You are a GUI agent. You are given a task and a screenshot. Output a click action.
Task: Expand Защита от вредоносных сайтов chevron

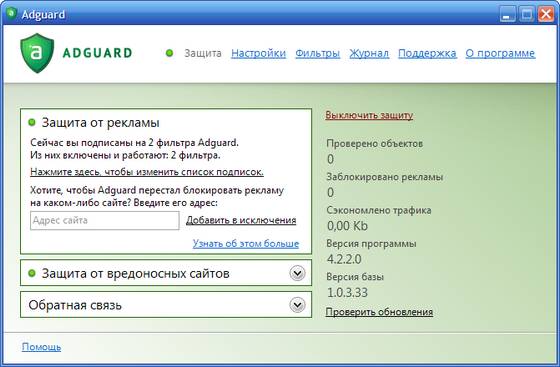pos(297,273)
